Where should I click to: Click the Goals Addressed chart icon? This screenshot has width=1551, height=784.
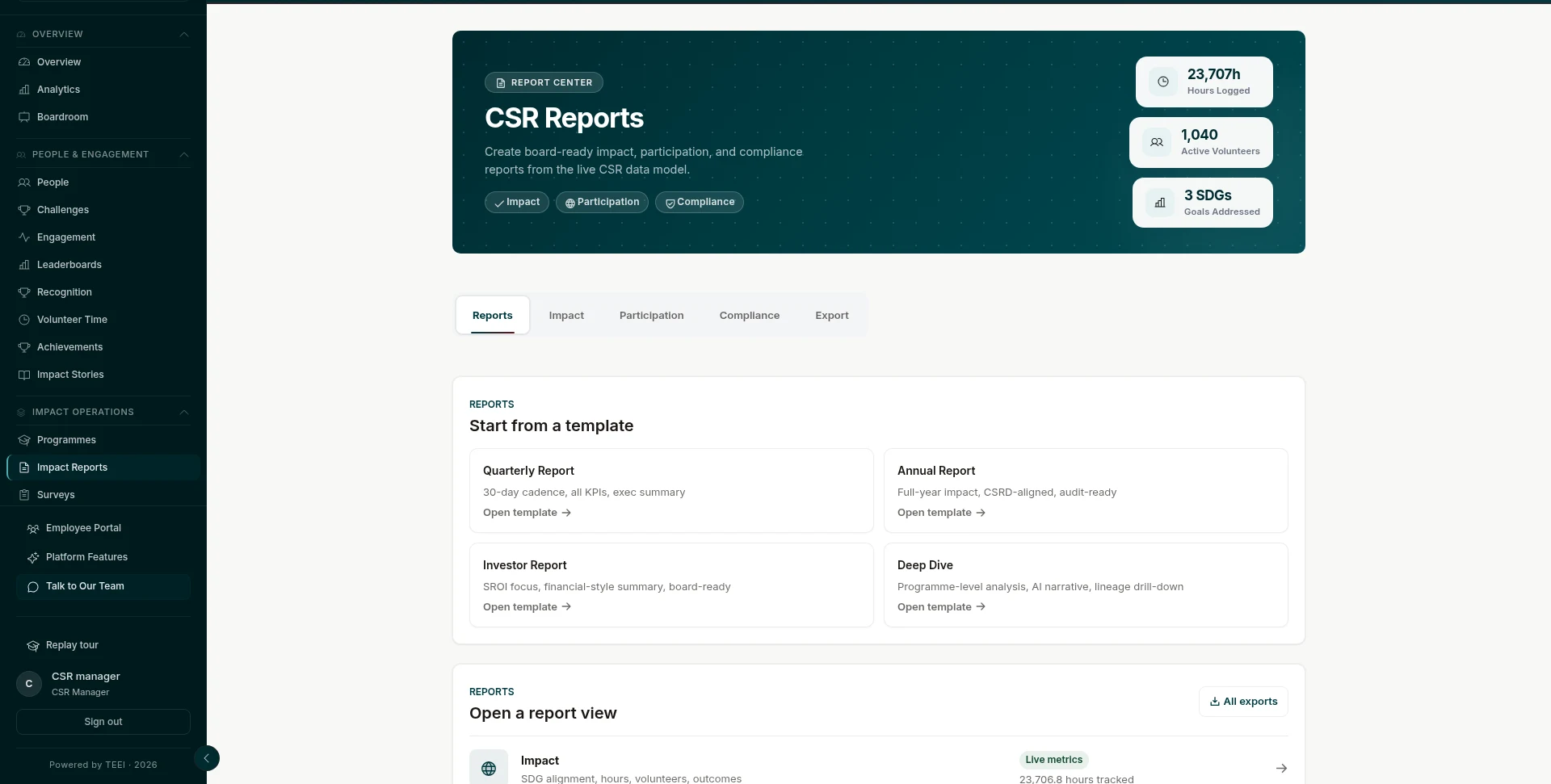point(1160,203)
